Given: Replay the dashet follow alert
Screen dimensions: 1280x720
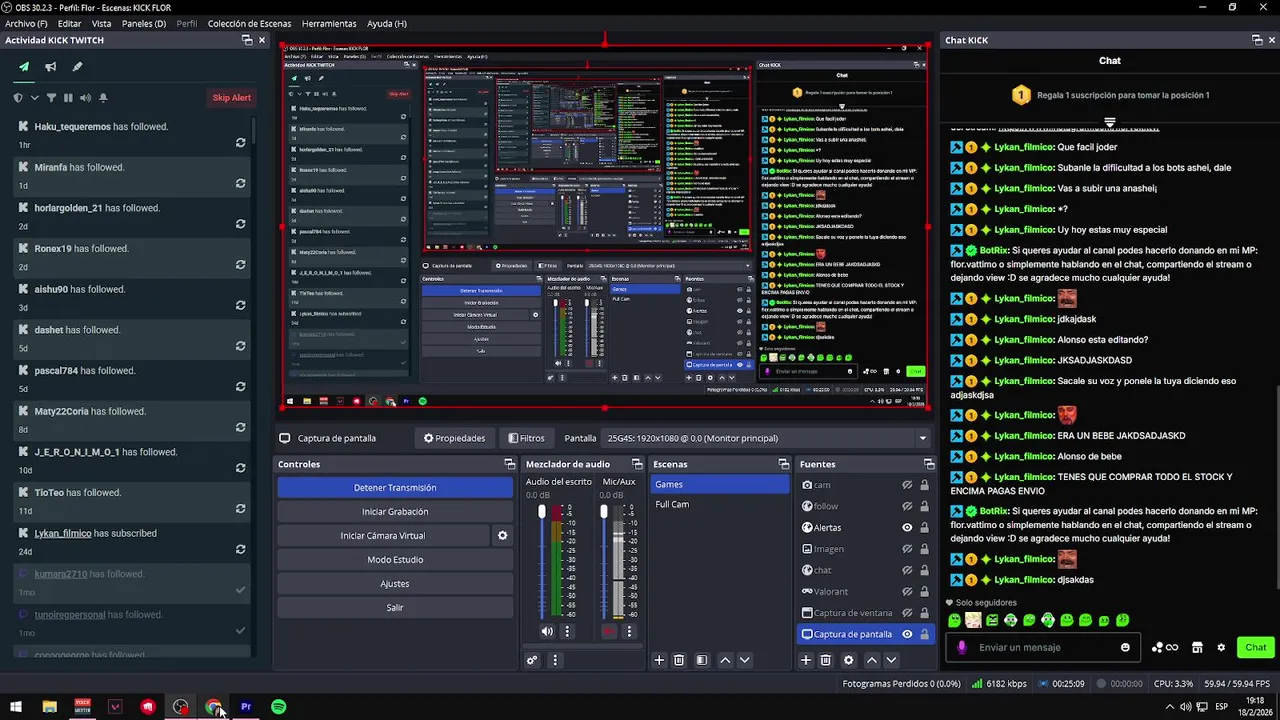Looking at the screenshot, I should [x=240, y=346].
